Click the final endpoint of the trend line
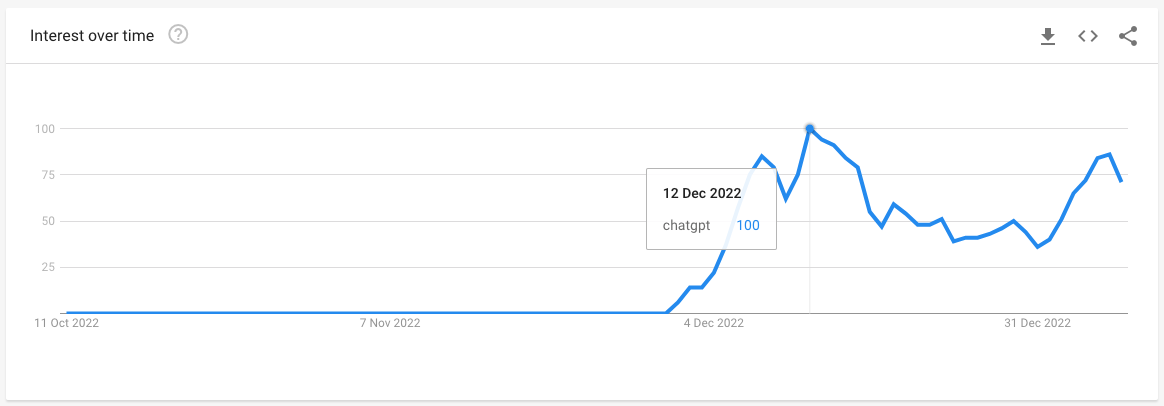This screenshot has height=406, width=1164. pos(1122,181)
